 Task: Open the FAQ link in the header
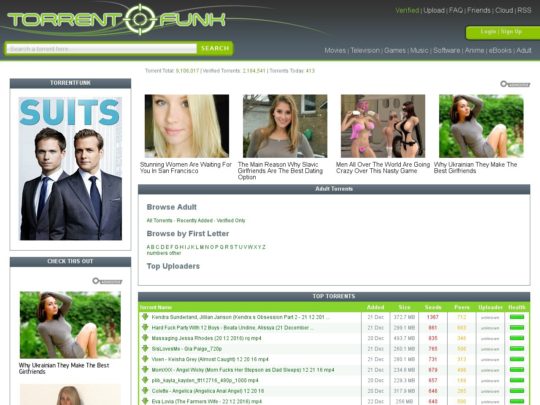tap(456, 10)
